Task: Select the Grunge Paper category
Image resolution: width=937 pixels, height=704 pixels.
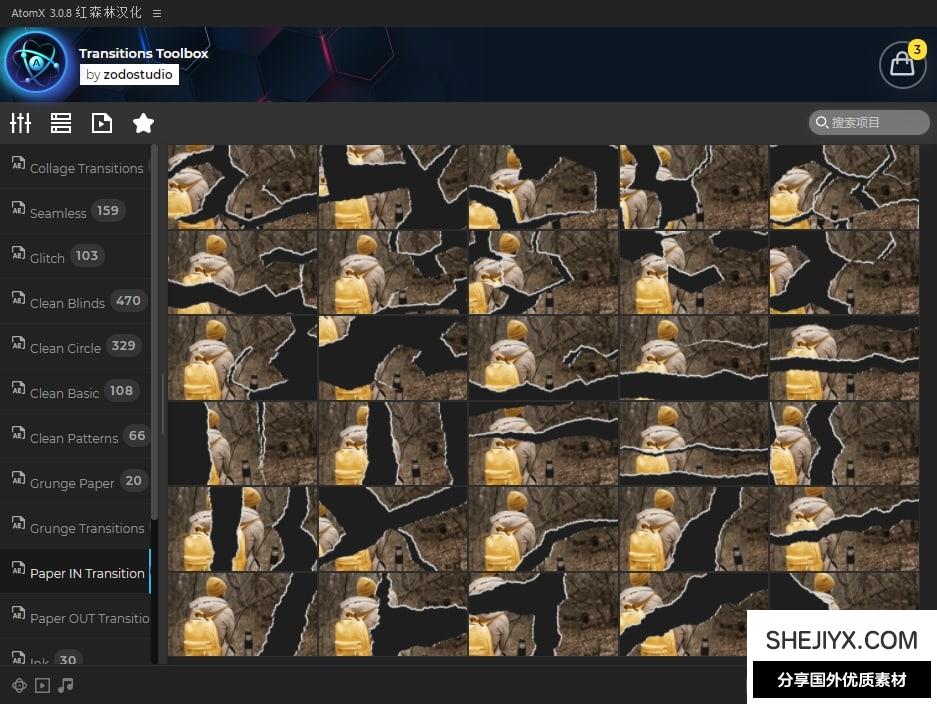Action: point(72,483)
